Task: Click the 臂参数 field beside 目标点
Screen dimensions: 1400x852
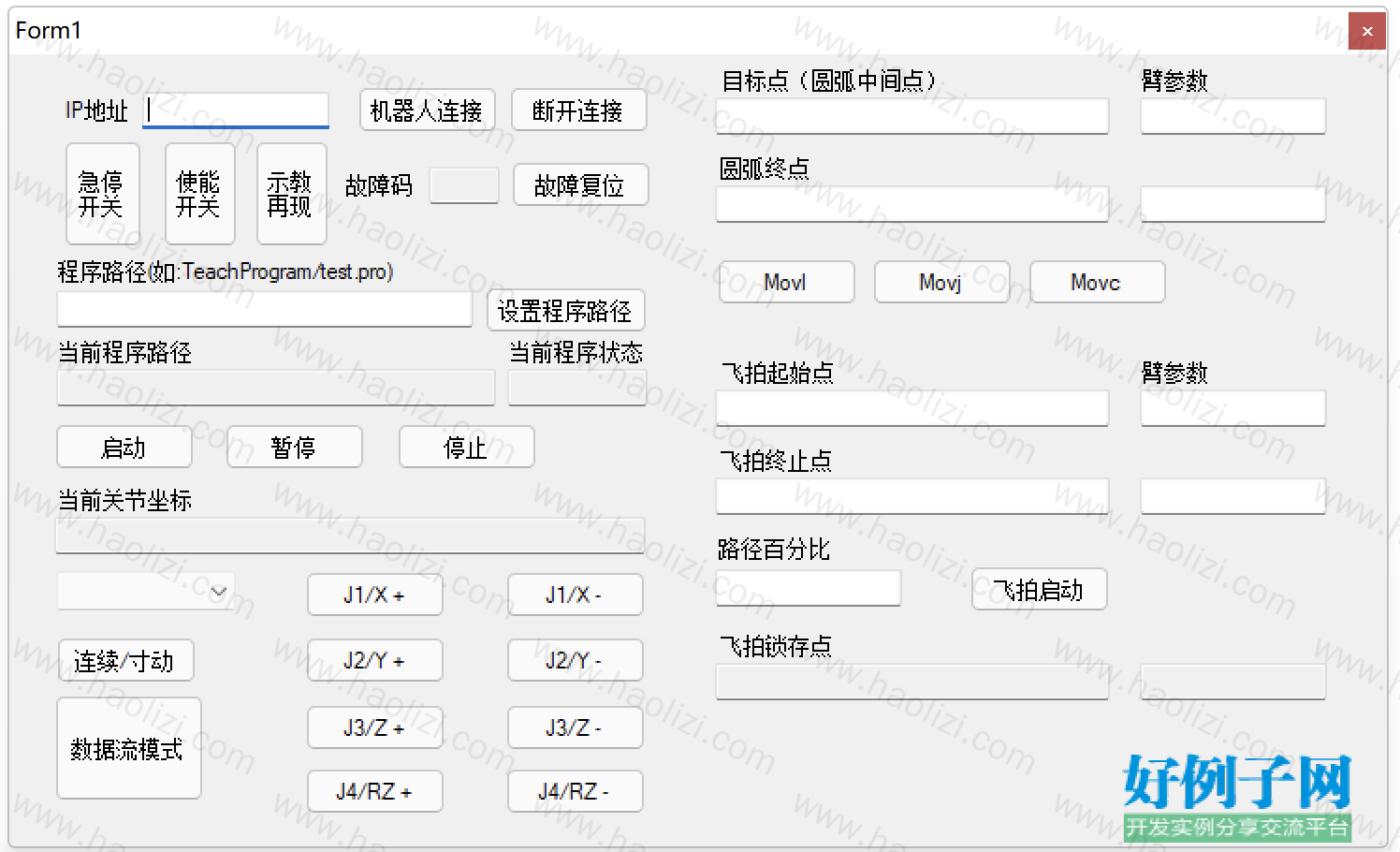Action: coord(1233,116)
